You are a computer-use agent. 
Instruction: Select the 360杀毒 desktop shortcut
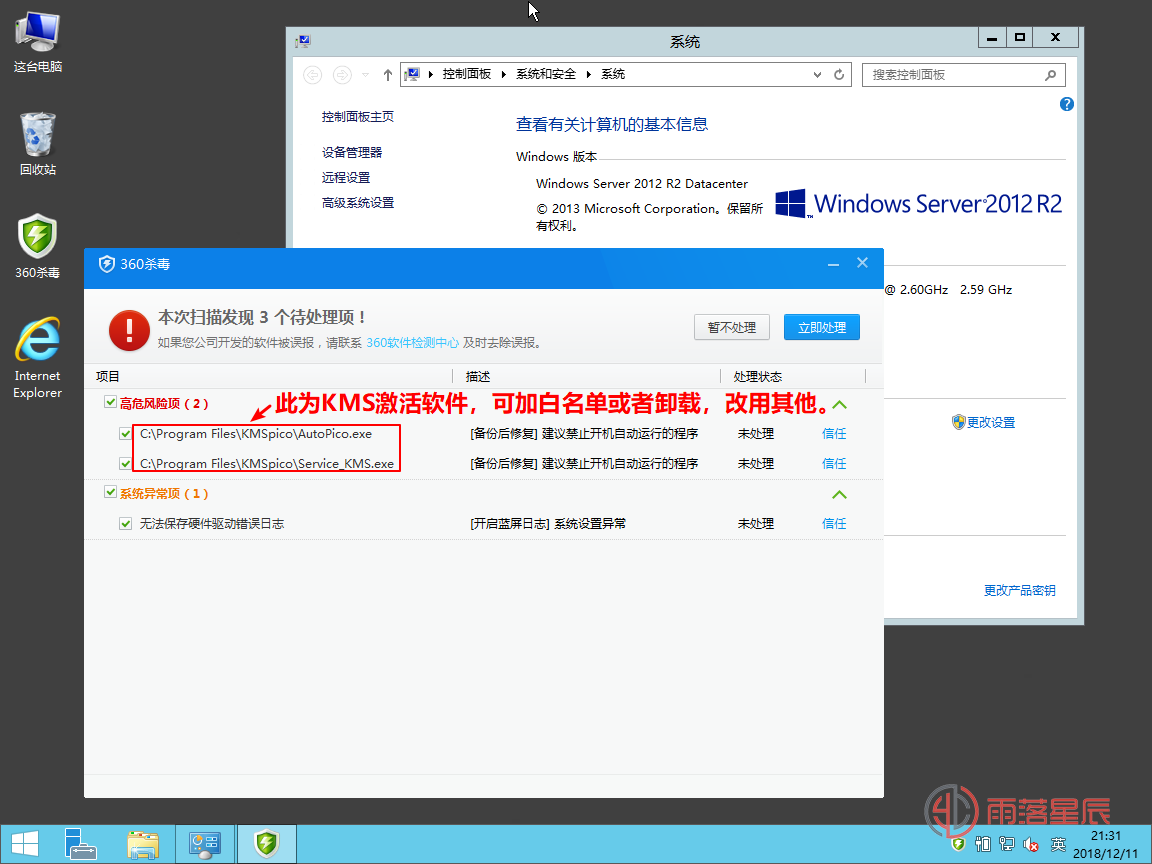click(x=37, y=246)
